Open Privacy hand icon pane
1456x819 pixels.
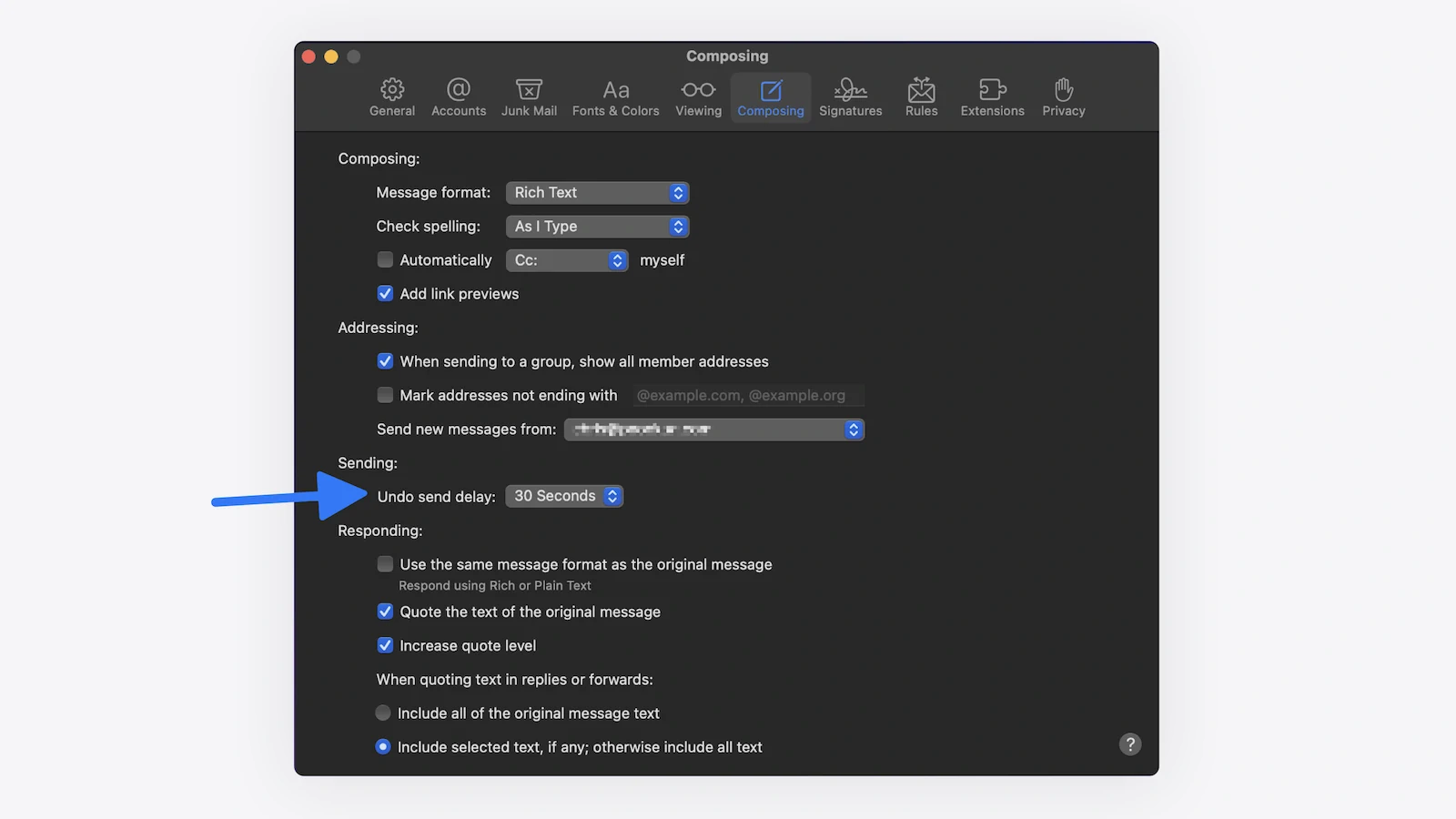1063,97
